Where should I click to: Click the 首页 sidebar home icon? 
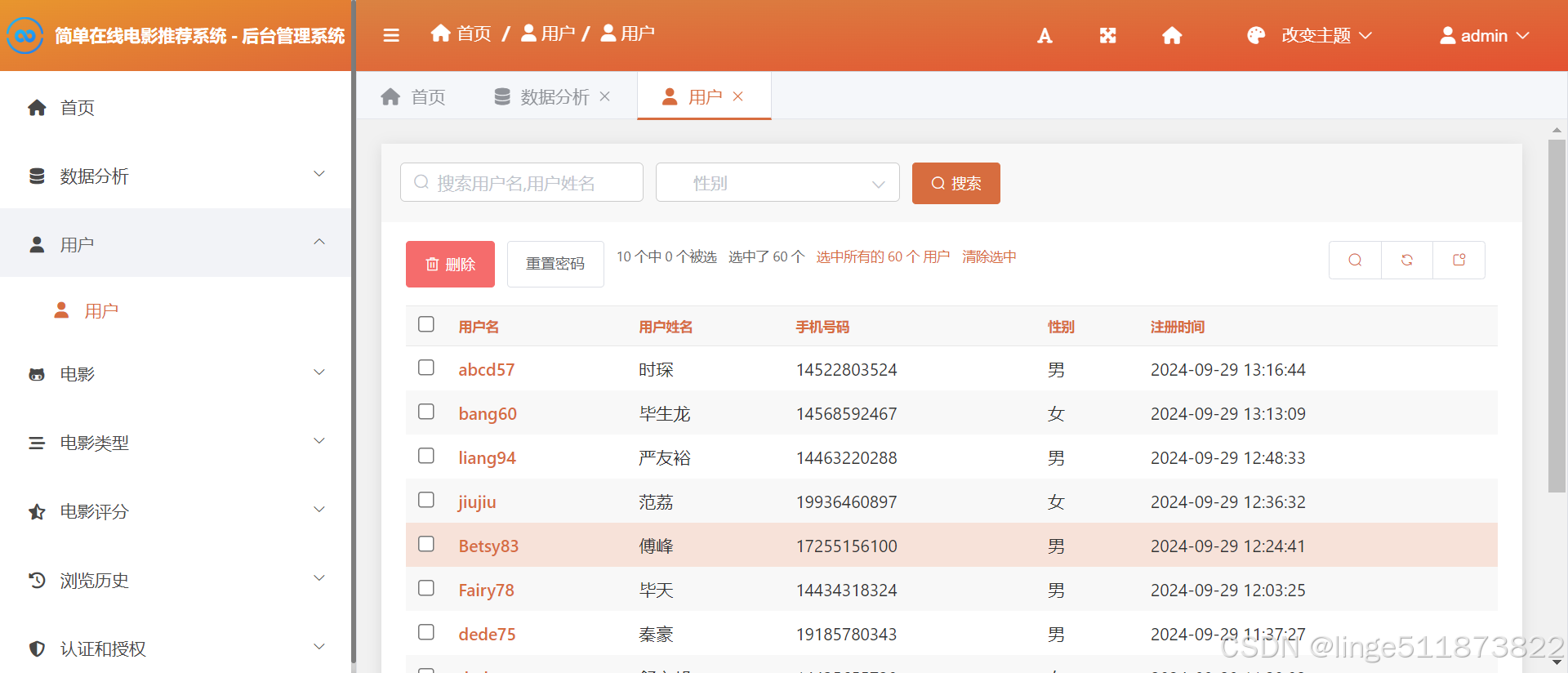point(37,108)
